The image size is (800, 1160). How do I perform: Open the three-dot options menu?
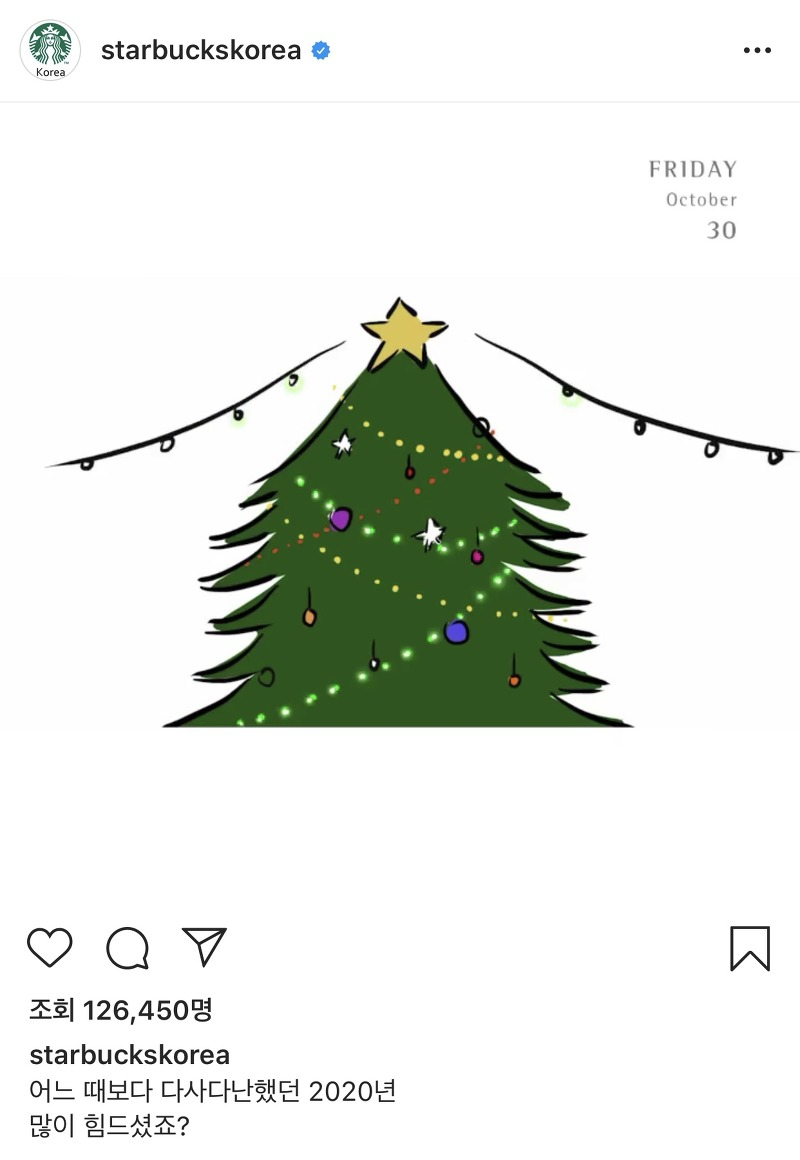[757, 50]
